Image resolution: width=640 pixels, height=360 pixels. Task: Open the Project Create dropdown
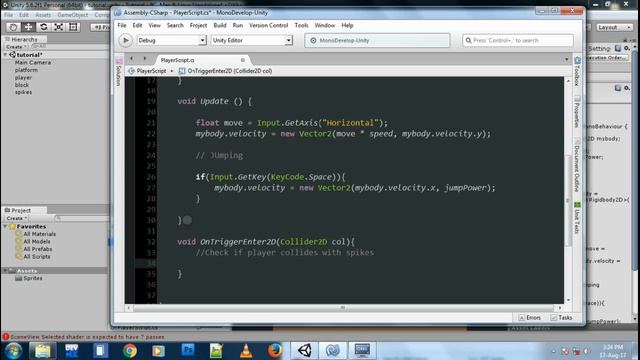pyautogui.click(x=16, y=218)
